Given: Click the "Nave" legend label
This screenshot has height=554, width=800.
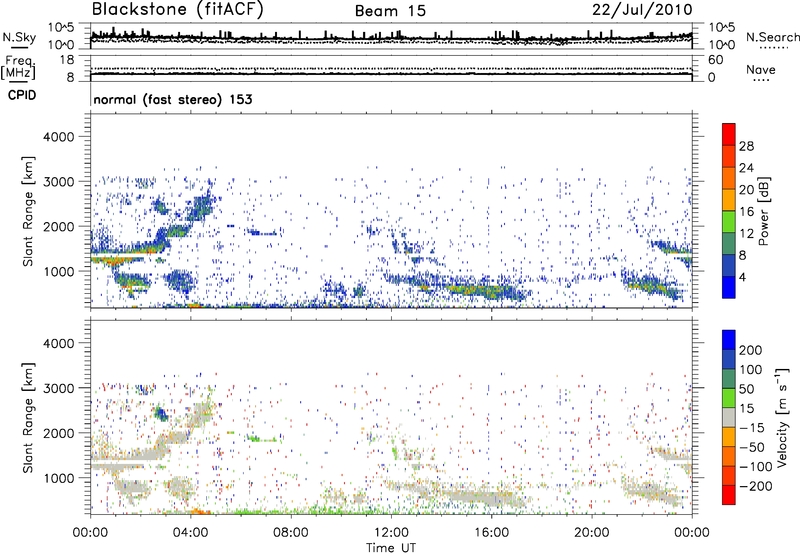Looking at the screenshot, I should pyautogui.click(x=761, y=69).
